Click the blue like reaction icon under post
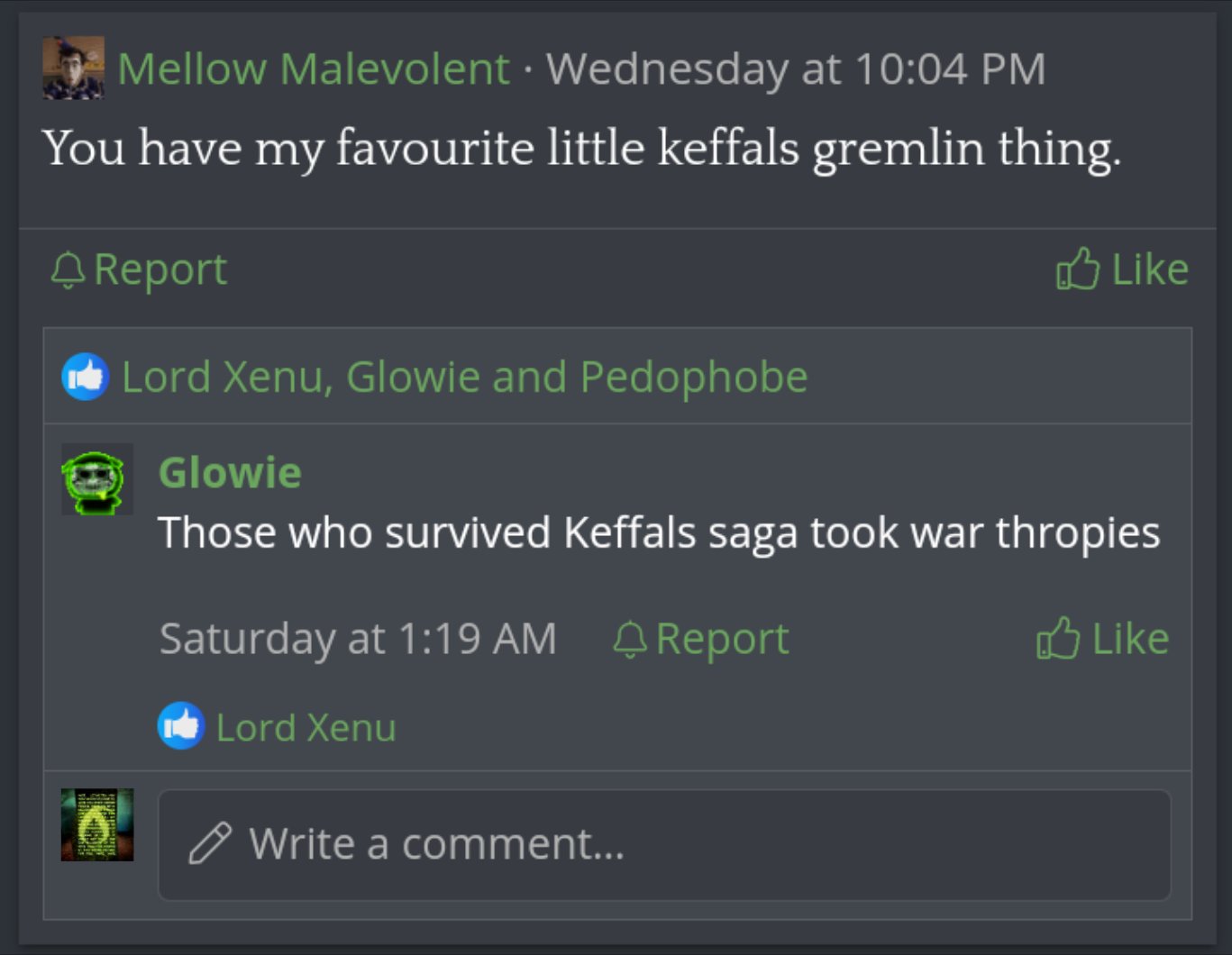Screen dimensions: 1232x955 86,377
